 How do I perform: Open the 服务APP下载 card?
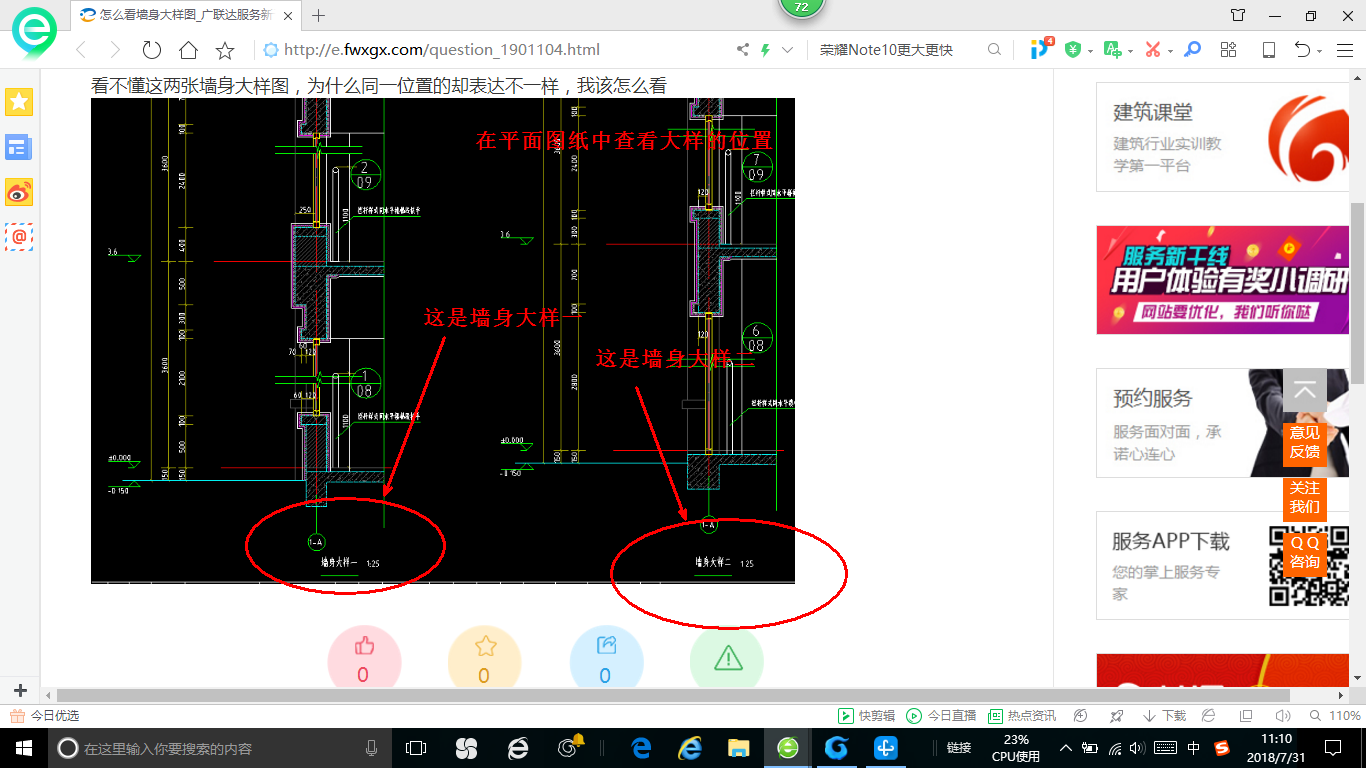click(x=1223, y=566)
